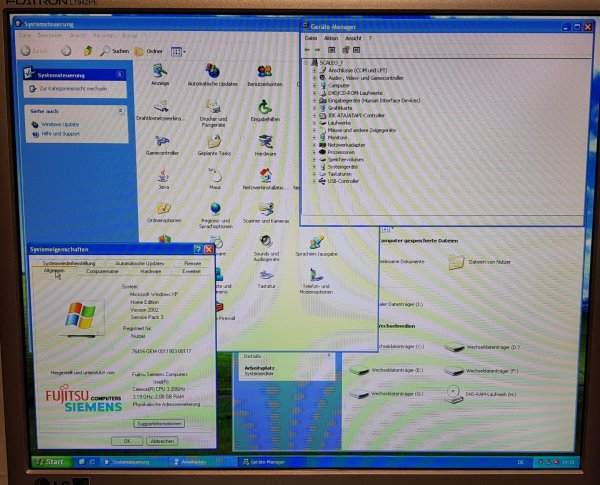Click OK in Systemeigenschaften
The height and width of the screenshot is (485, 600).
click(127, 441)
